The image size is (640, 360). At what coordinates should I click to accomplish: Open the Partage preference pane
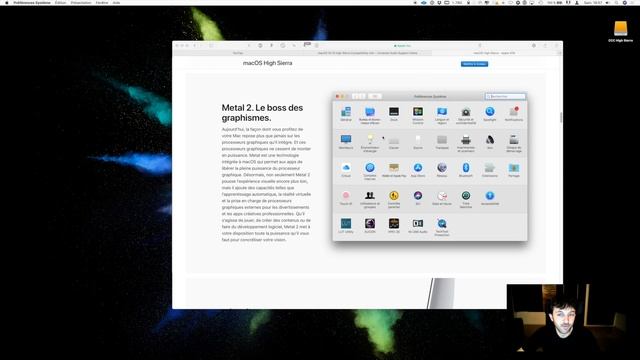(x=514, y=170)
